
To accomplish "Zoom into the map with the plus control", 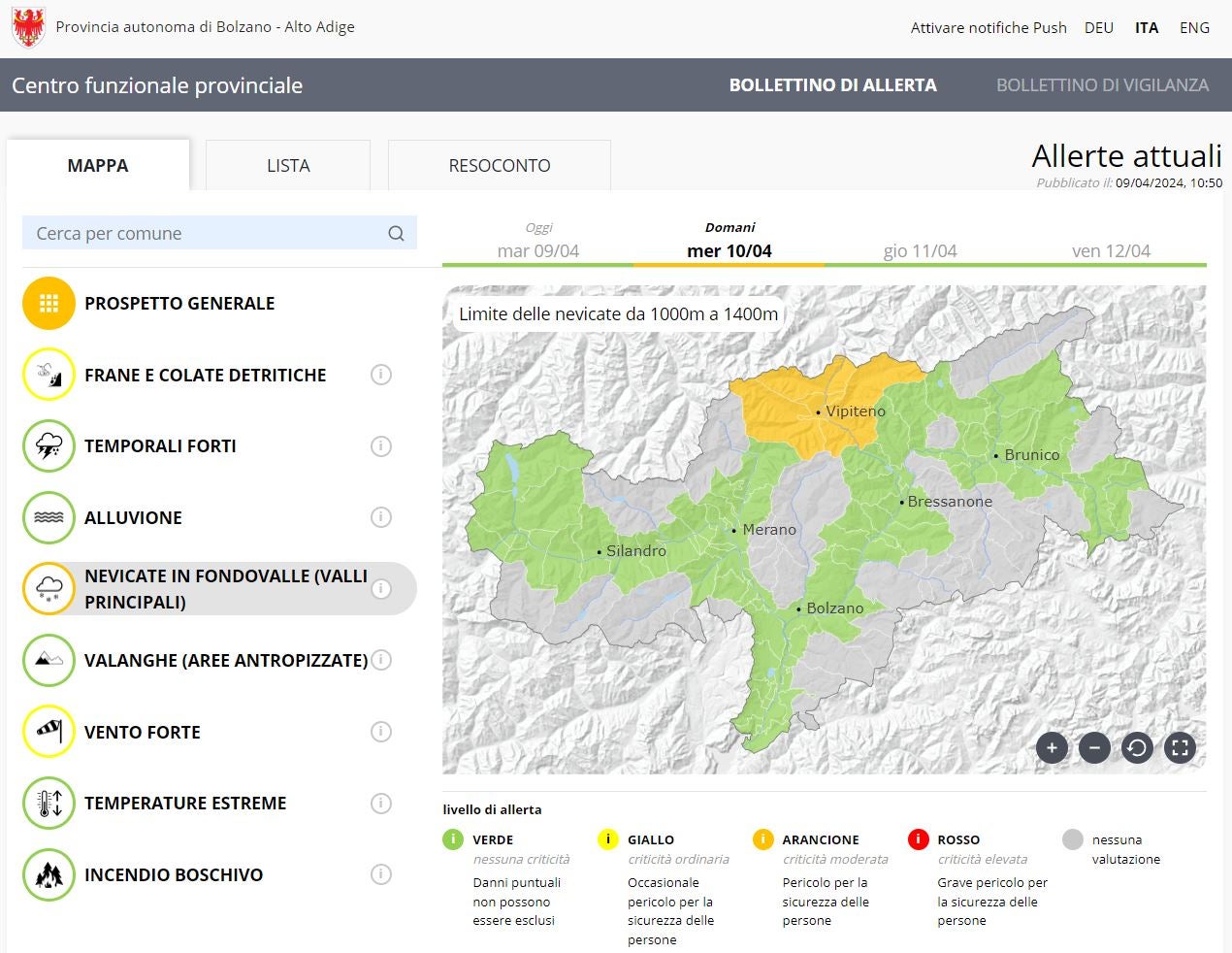I will click(x=1052, y=747).
